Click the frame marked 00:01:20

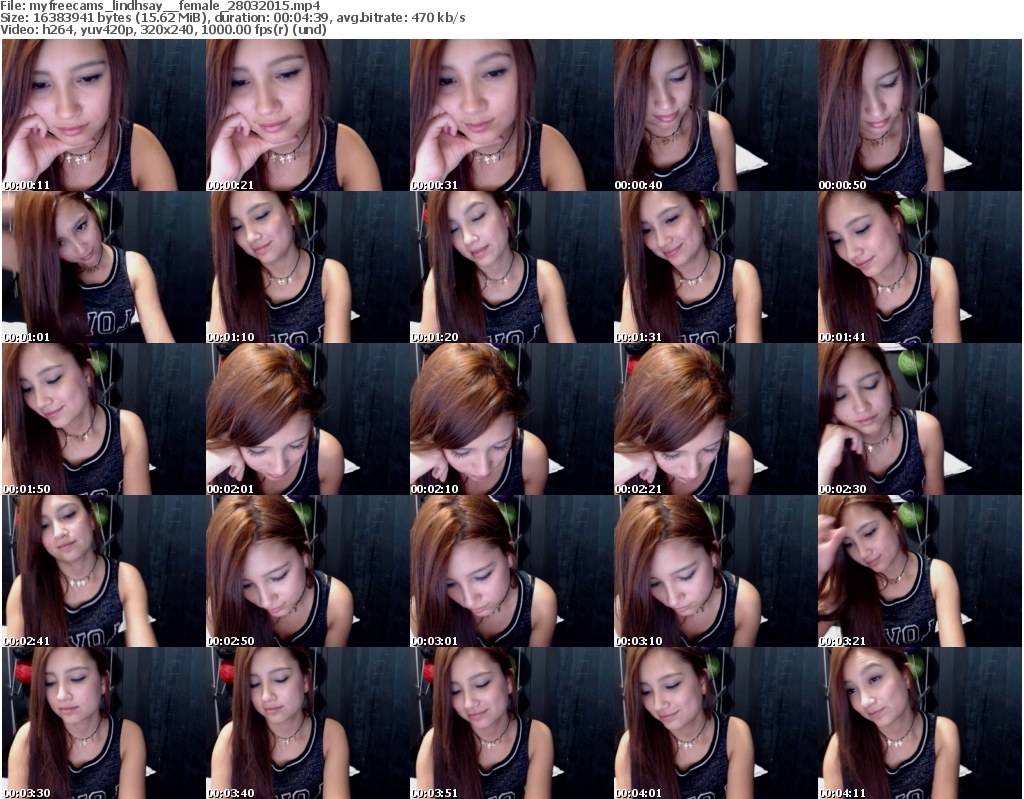(511, 267)
